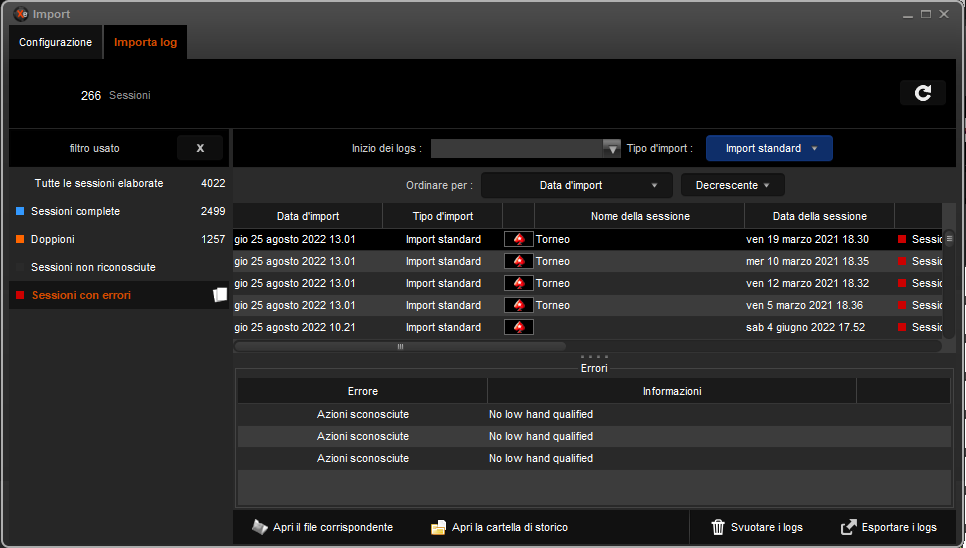Open the Decrescente order dropdown
Image resolution: width=966 pixels, height=548 pixels.
coord(733,185)
